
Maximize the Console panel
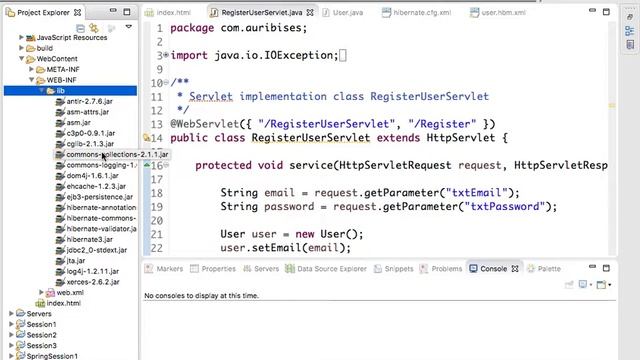click(x=606, y=268)
